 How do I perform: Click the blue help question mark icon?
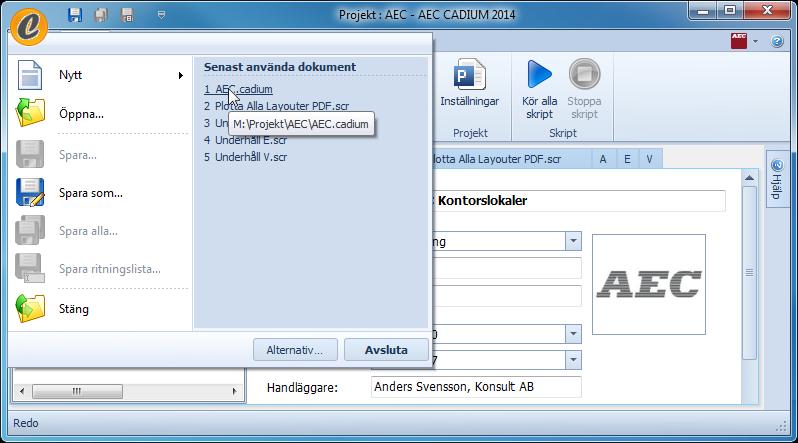tap(777, 41)
